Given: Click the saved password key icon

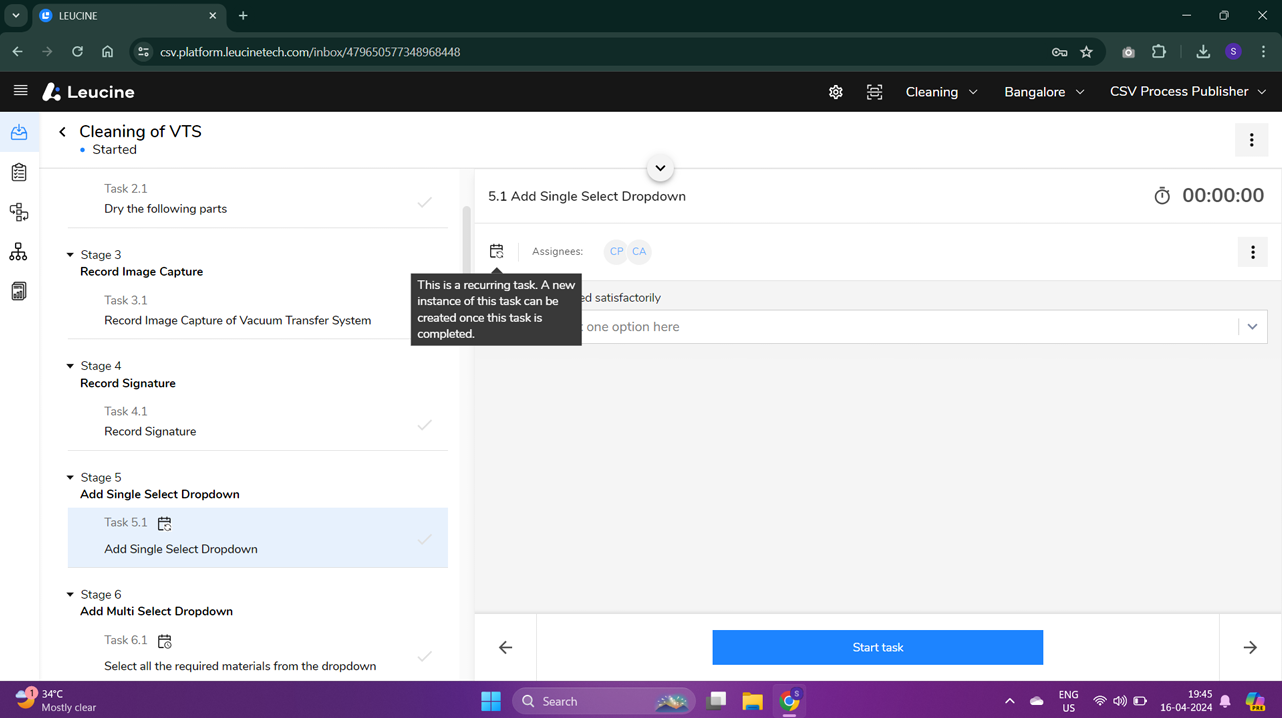Looking at the screenshot, I should [1059, 52].
